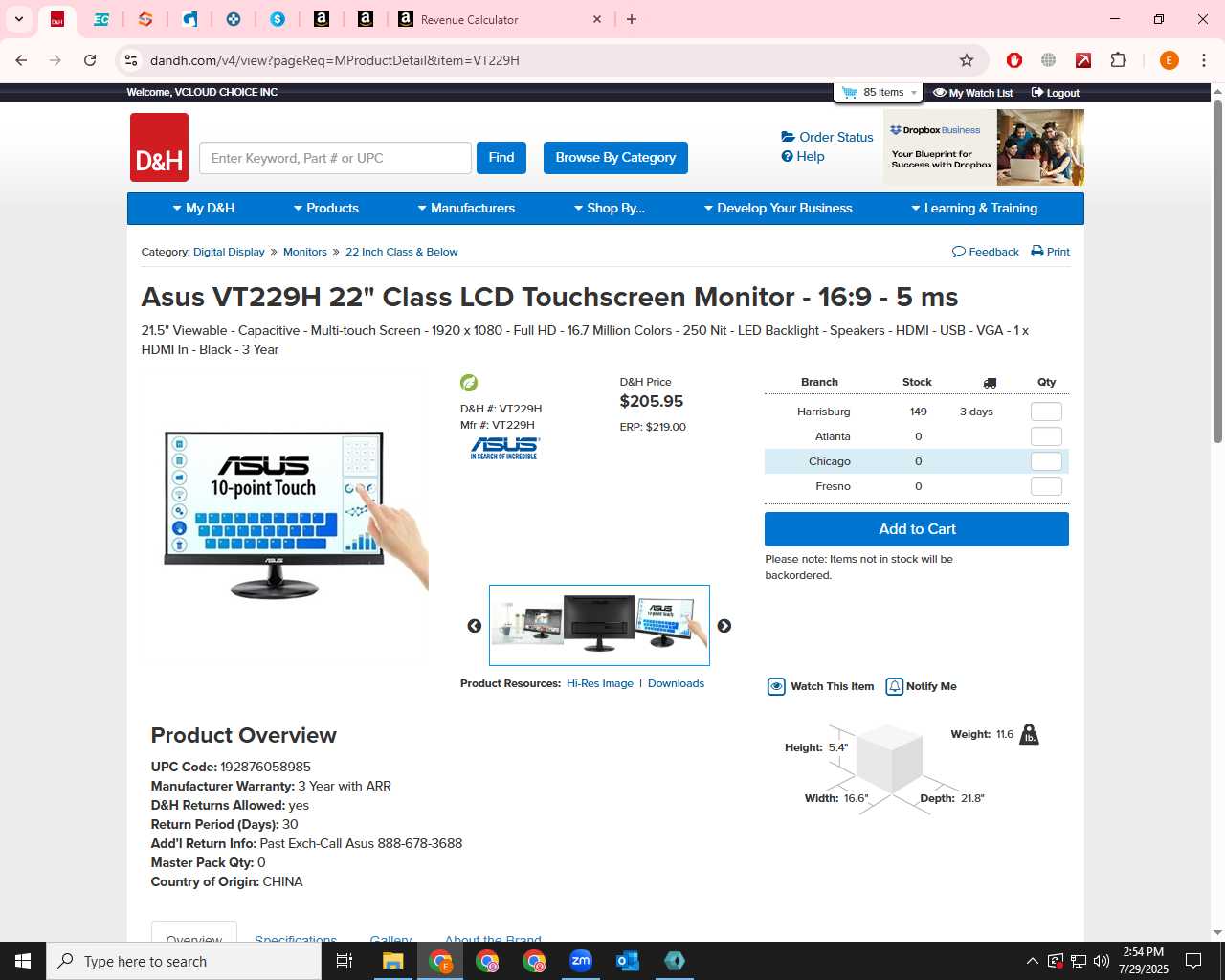Open Digital Display category breadcrumb
The image size is (1225, 980).
229,252
